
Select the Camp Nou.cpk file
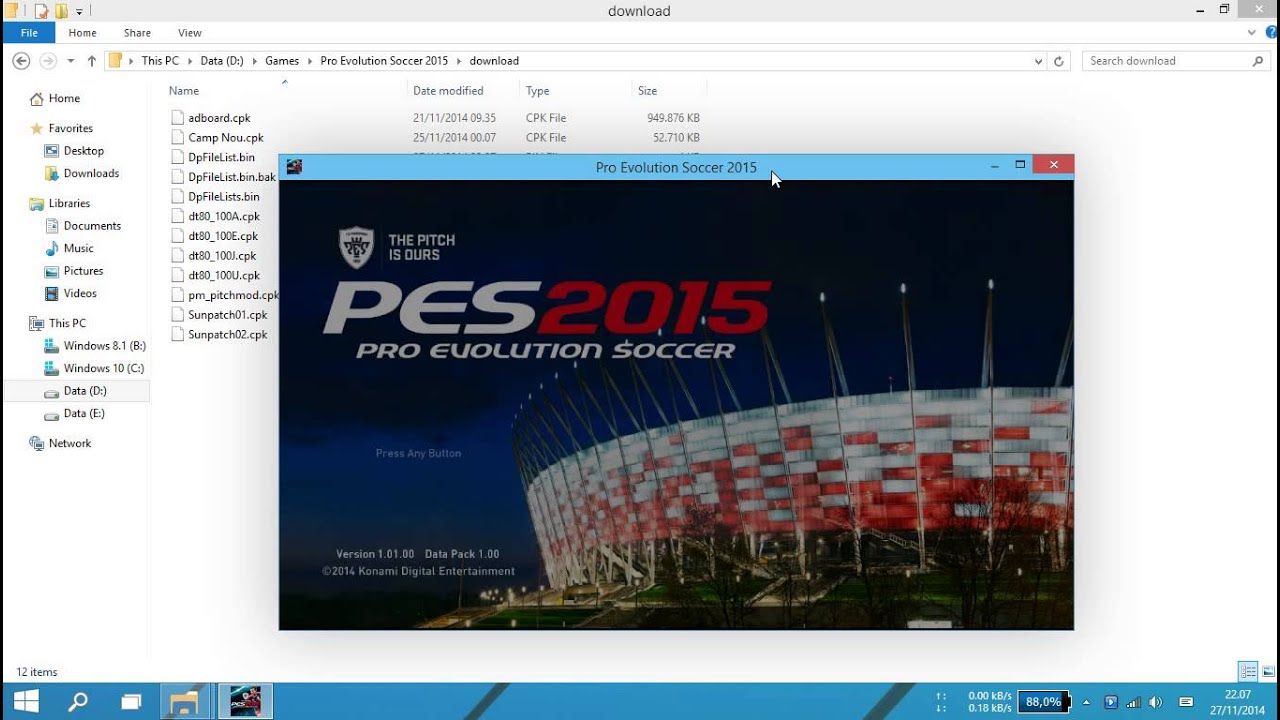coord(226,138)
